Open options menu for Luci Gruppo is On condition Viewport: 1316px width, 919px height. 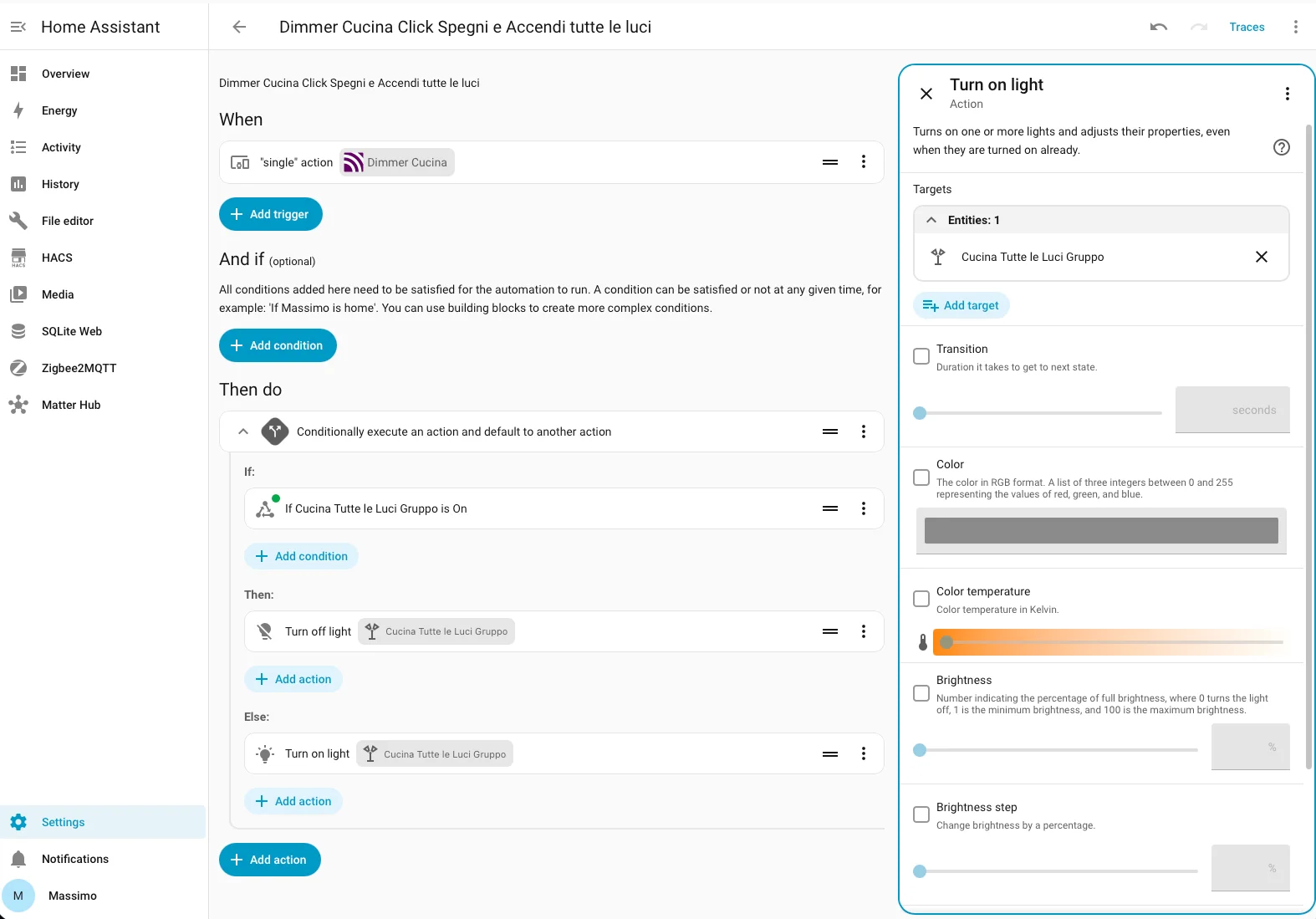click(864, 508)
